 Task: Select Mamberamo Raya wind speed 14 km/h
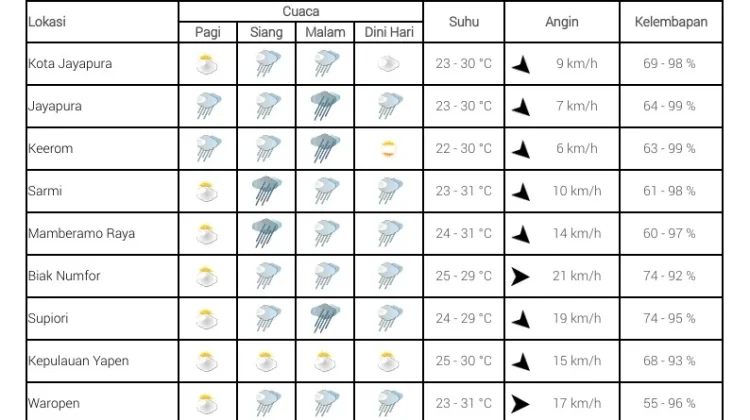coord(577,233)
